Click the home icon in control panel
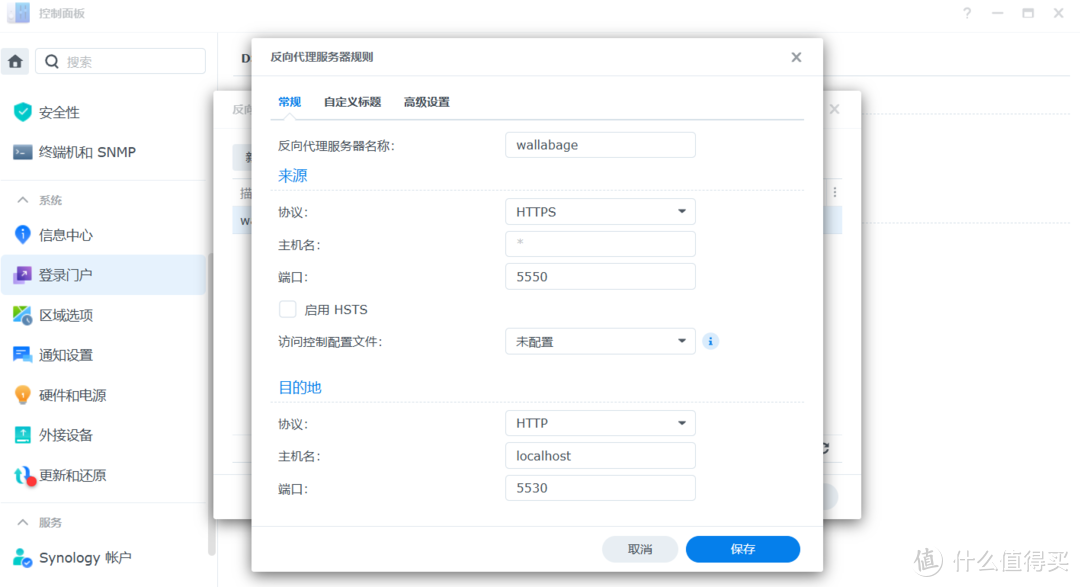 pos(15,61)
